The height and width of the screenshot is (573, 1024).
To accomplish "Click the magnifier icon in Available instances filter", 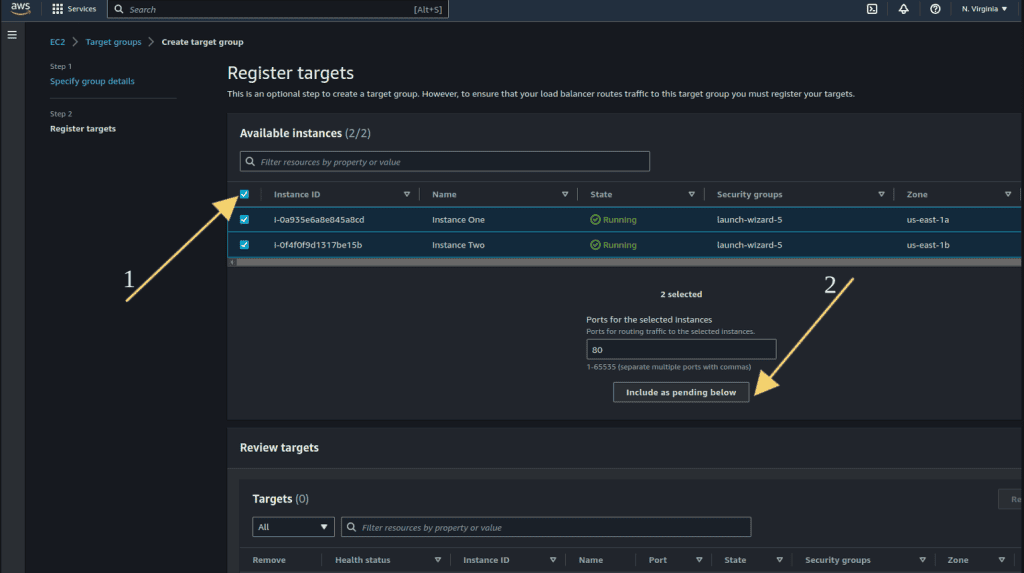I will coord(250,161).
